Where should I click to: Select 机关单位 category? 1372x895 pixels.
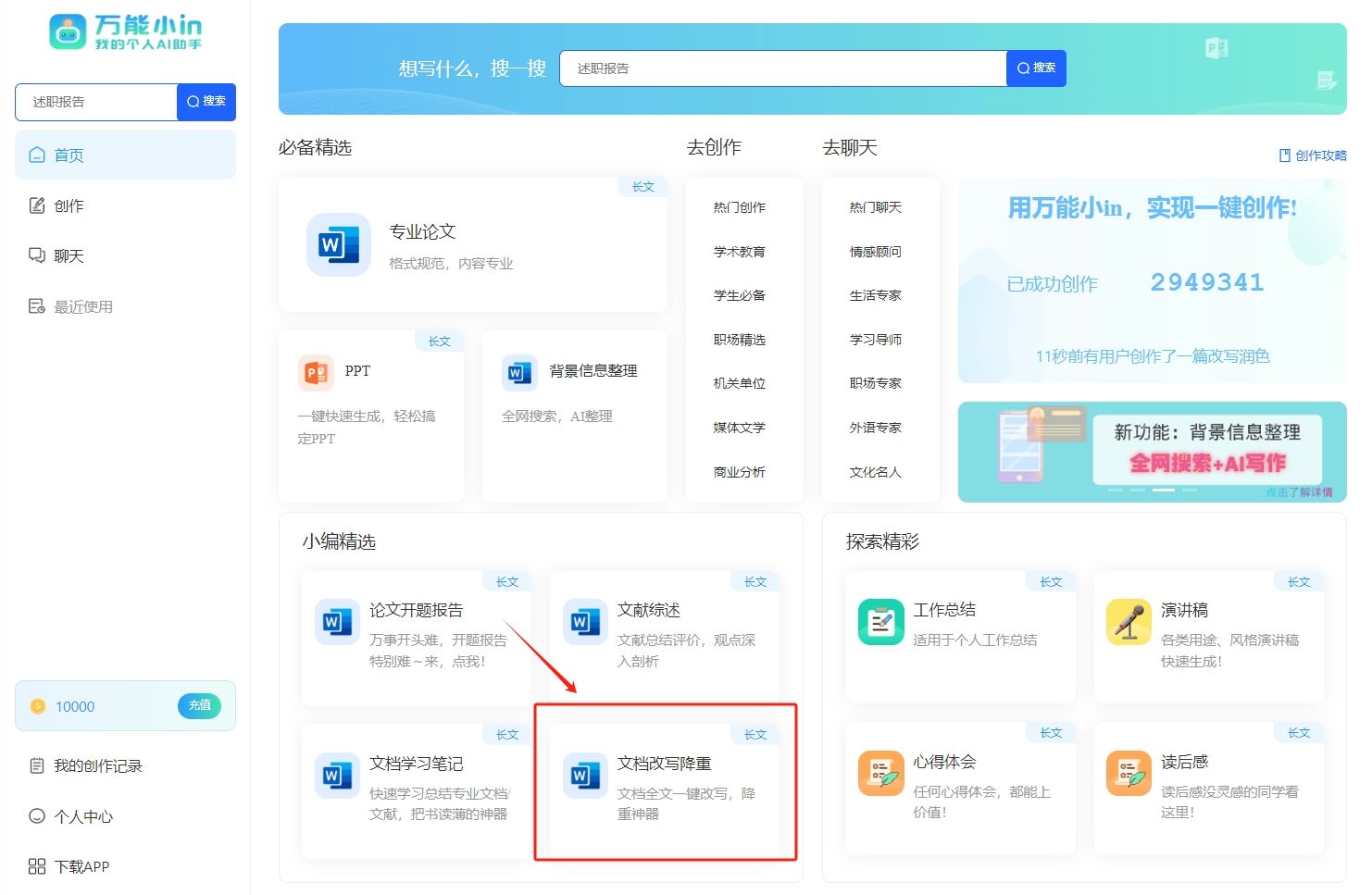pos(740,383)
